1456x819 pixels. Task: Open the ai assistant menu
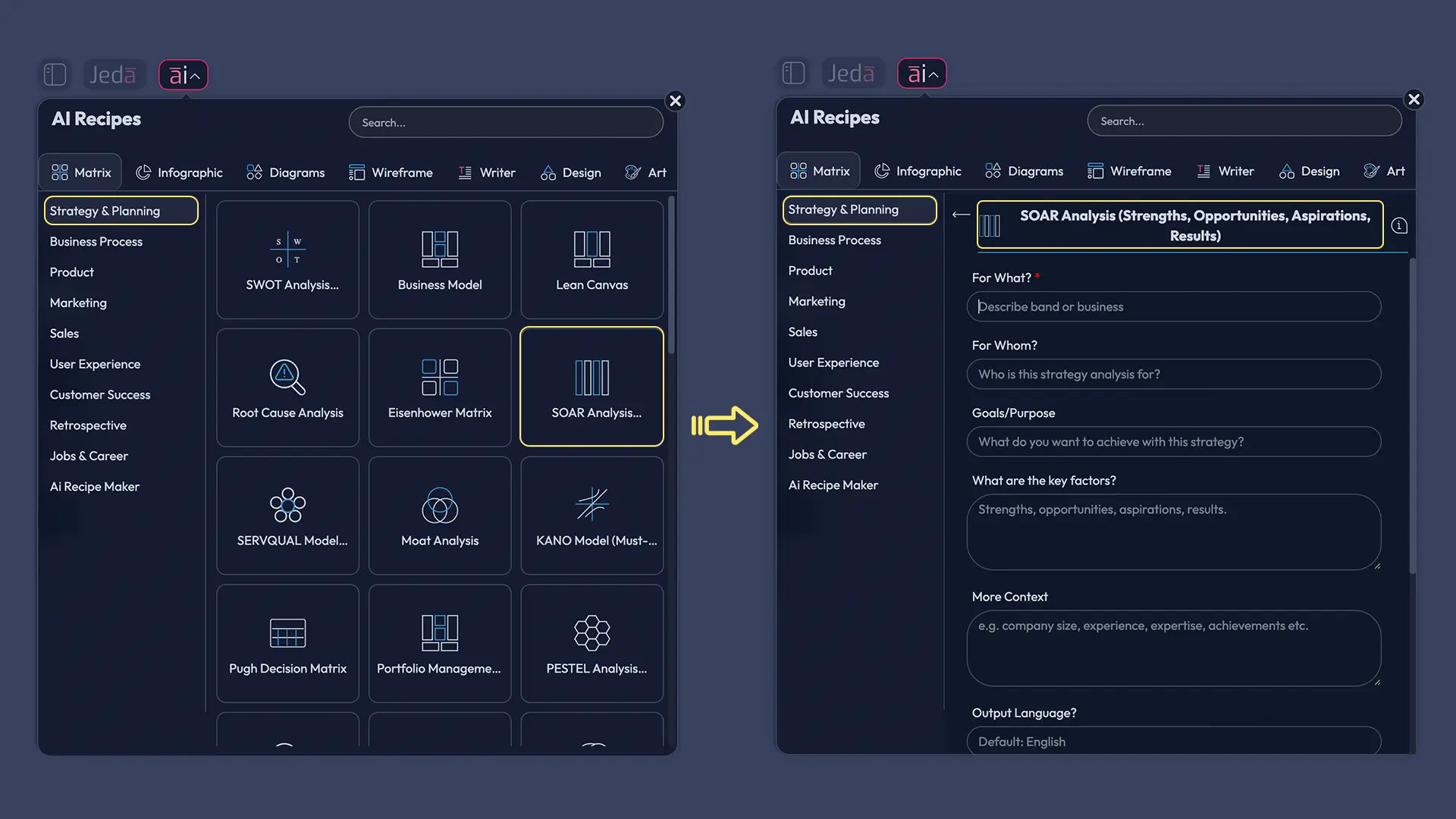pos(183,74)
